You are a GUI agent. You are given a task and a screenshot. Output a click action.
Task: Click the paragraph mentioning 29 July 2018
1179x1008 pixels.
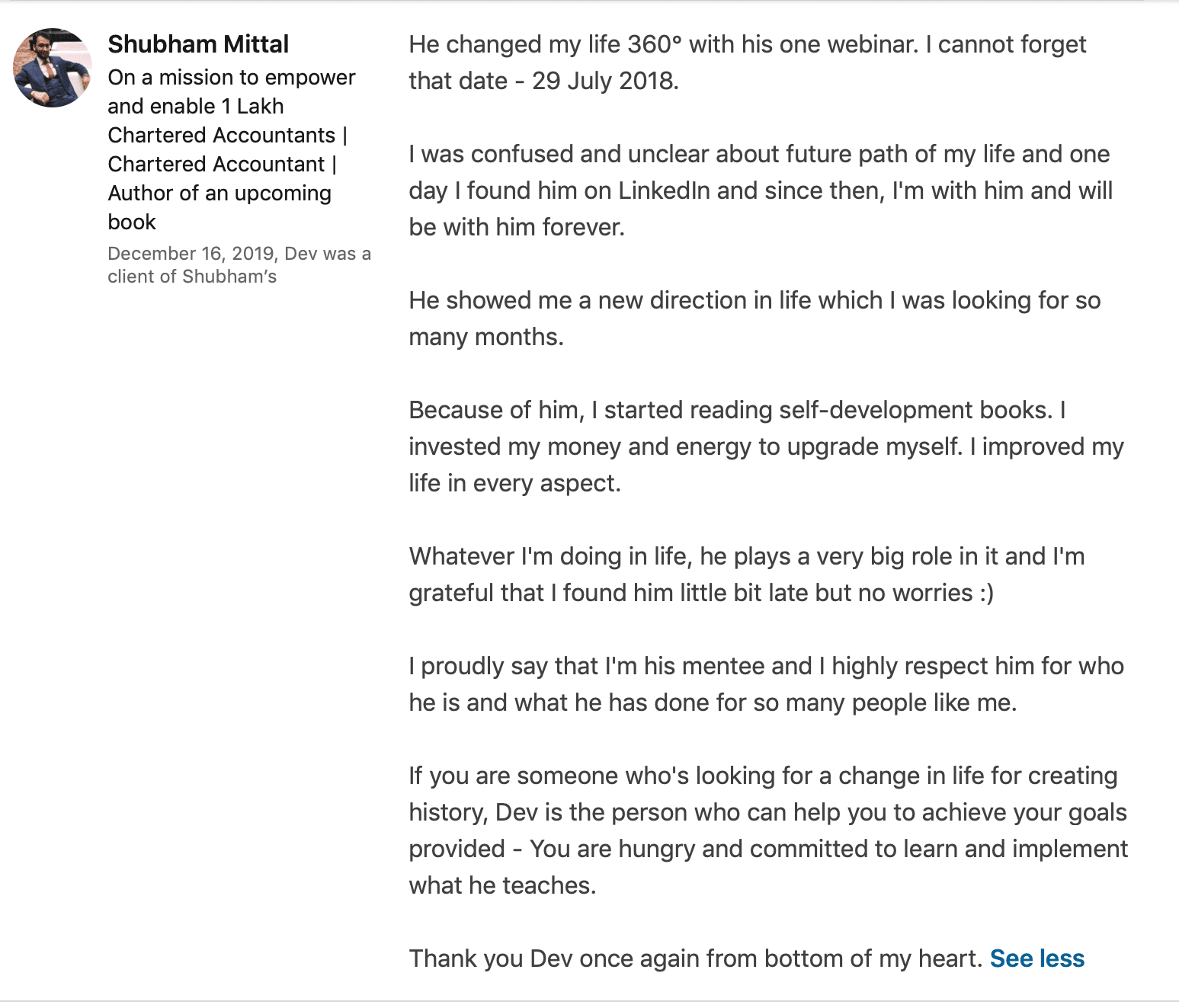(748, 62)
